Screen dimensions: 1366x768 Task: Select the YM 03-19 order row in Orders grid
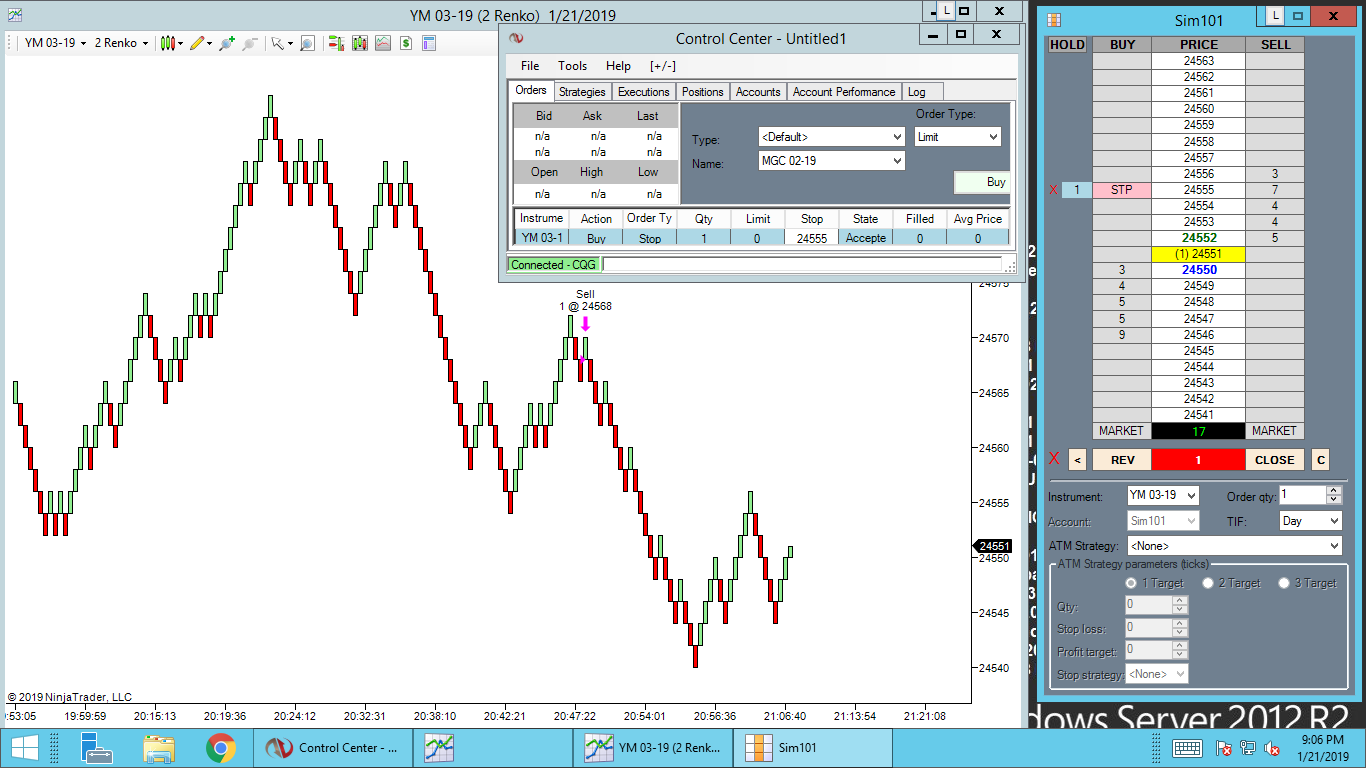point(760,238)
